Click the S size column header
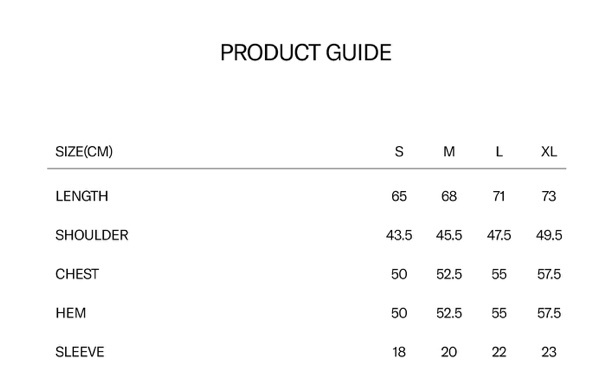This screenshot has width=616, height=384. tap(399, 151)
